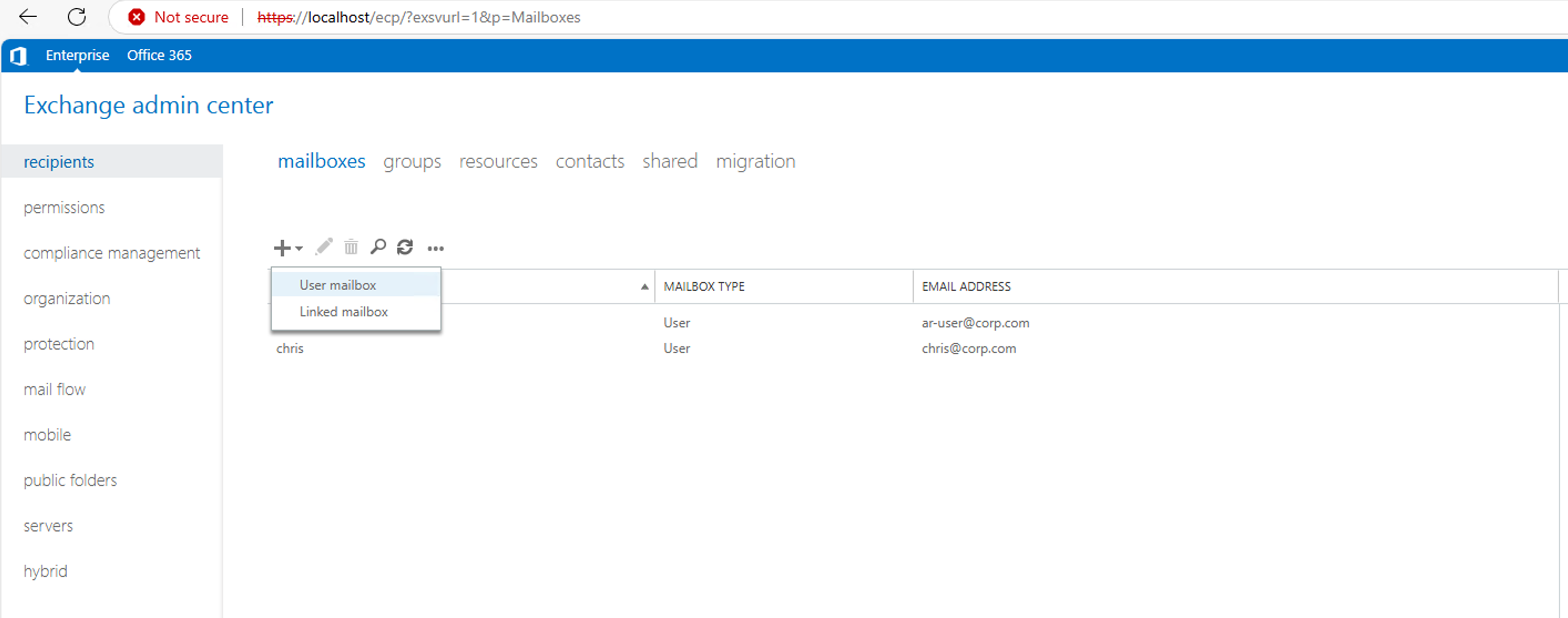Click the refresh list icon in toolbar
Viewport: 1568px width, 618px height.
click(405, 247)
